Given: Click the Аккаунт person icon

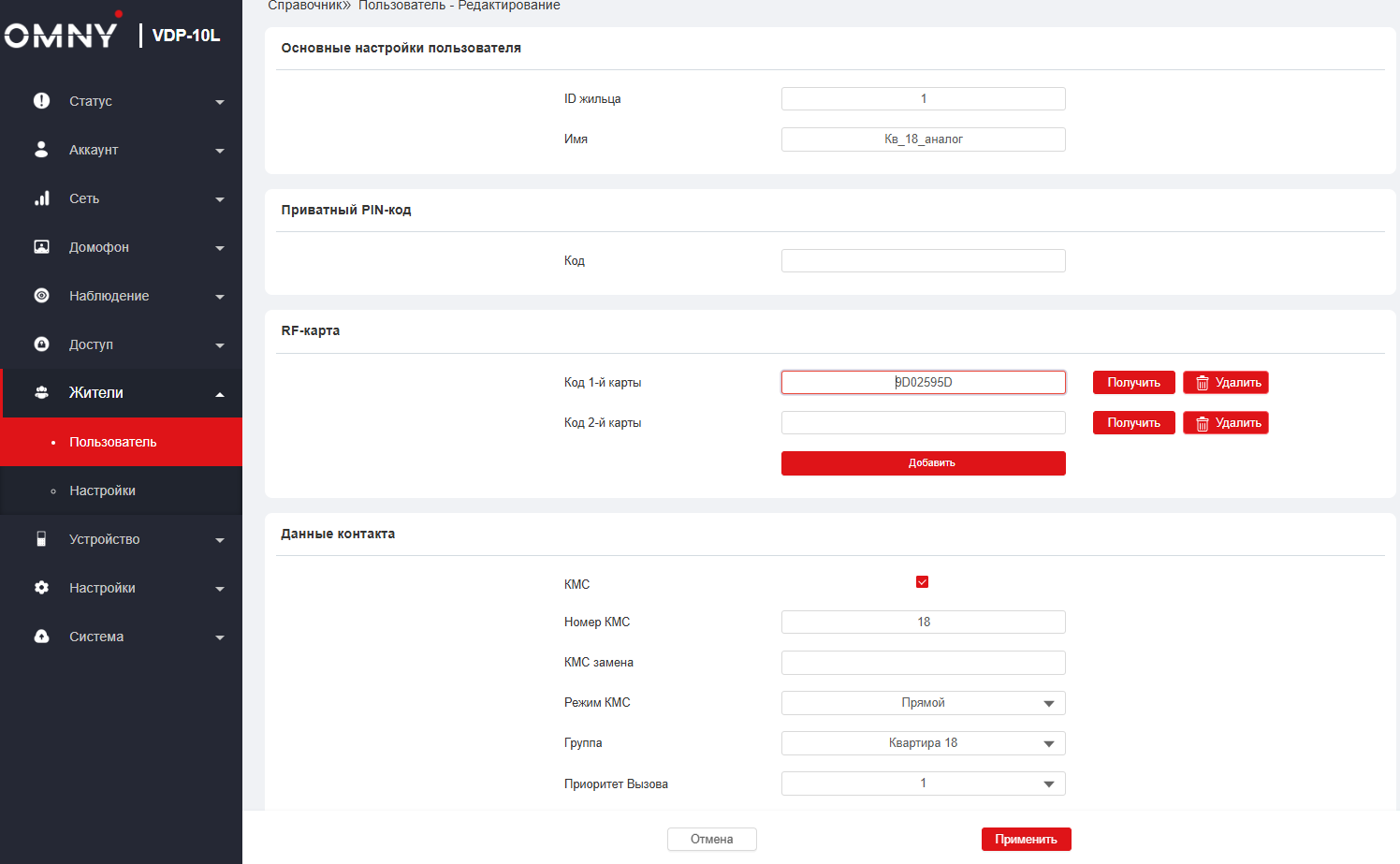Looking at the screenshot, I should pos(41,150).
